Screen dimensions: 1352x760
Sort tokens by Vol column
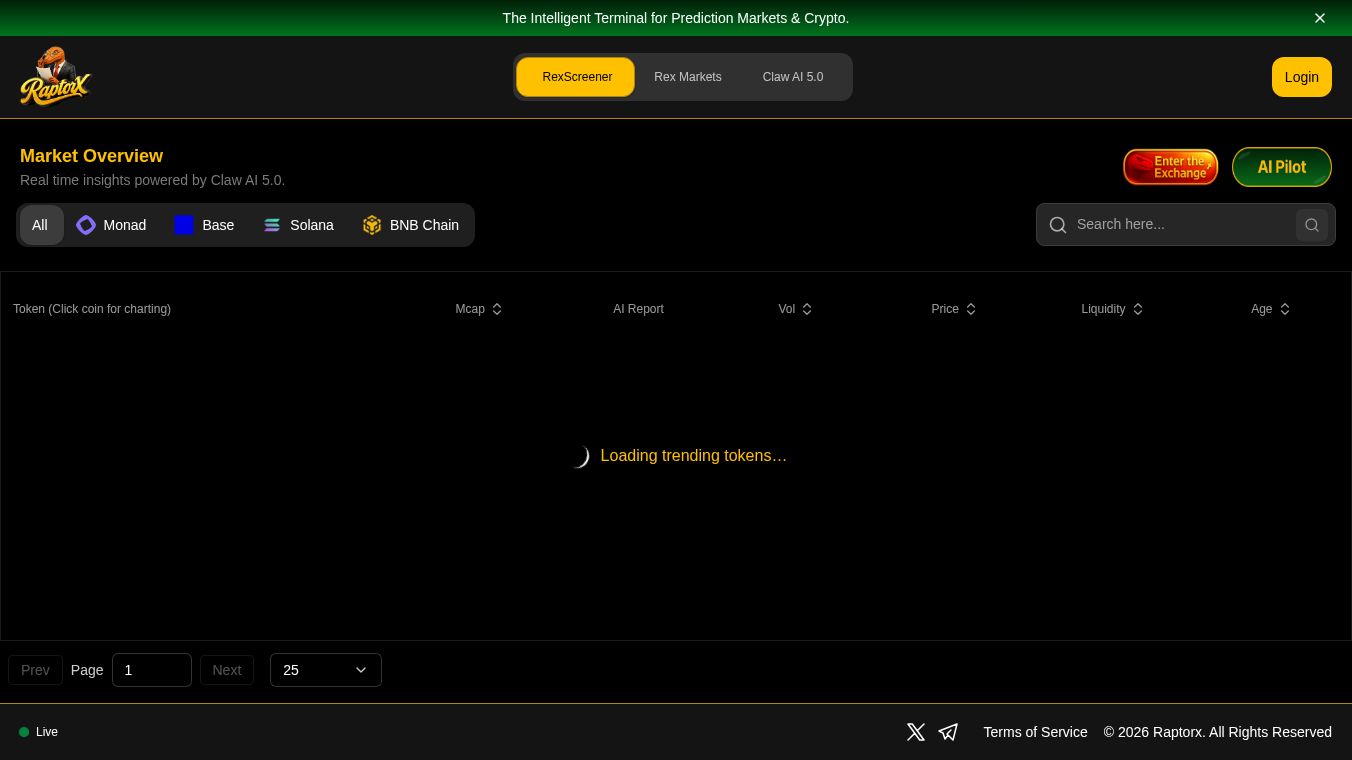click(796, 309)
